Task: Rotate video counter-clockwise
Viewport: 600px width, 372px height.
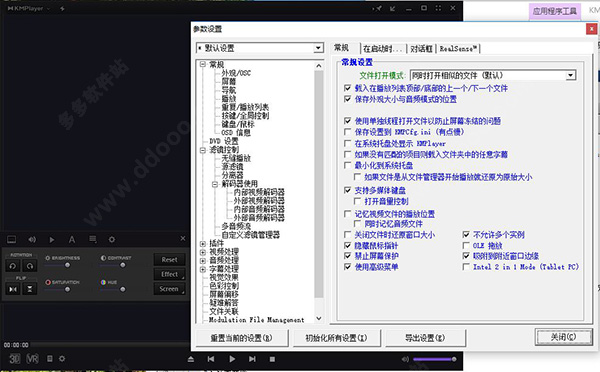Action: (13, 265)
